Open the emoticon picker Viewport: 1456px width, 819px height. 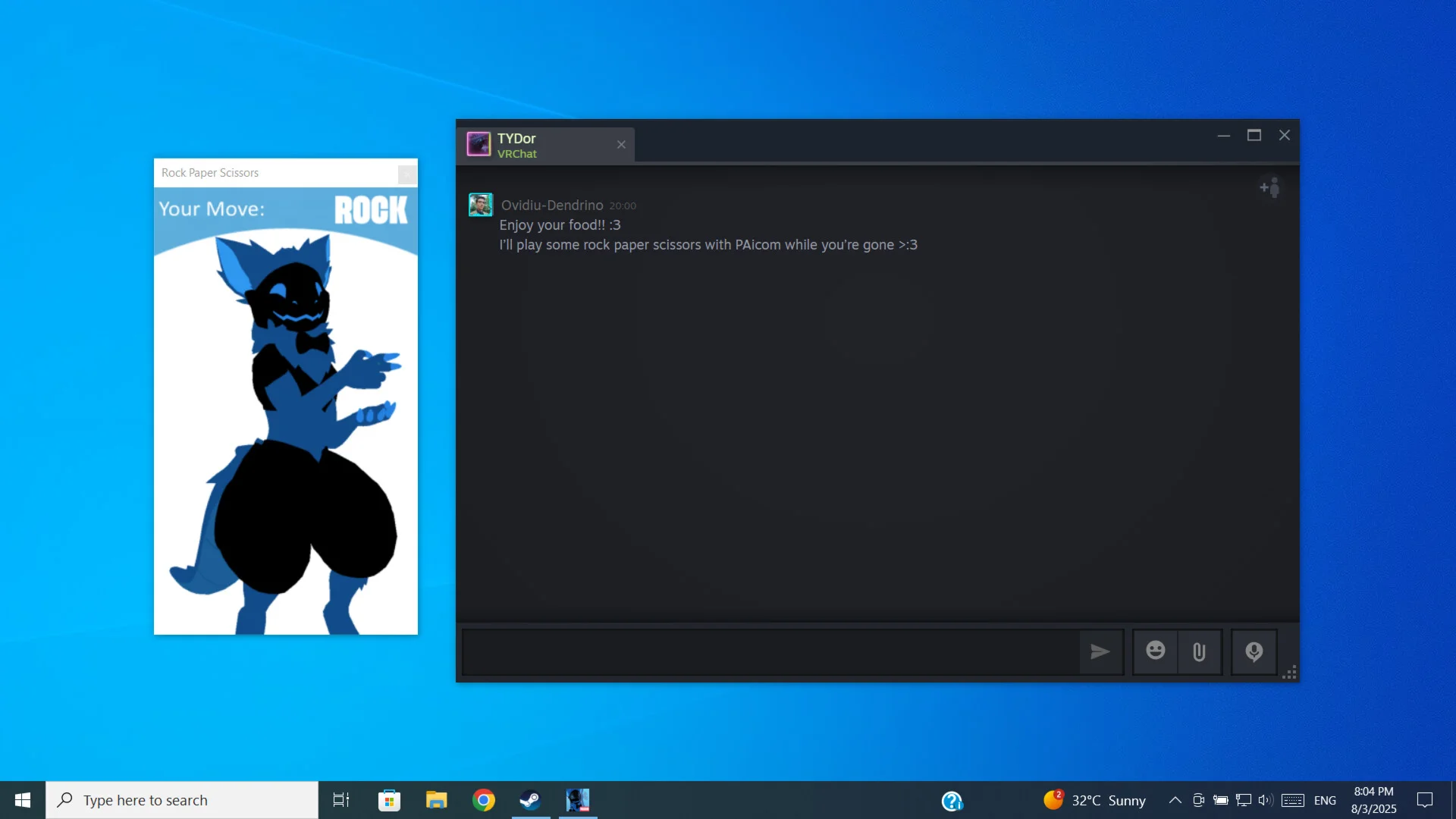point(1155,651)
